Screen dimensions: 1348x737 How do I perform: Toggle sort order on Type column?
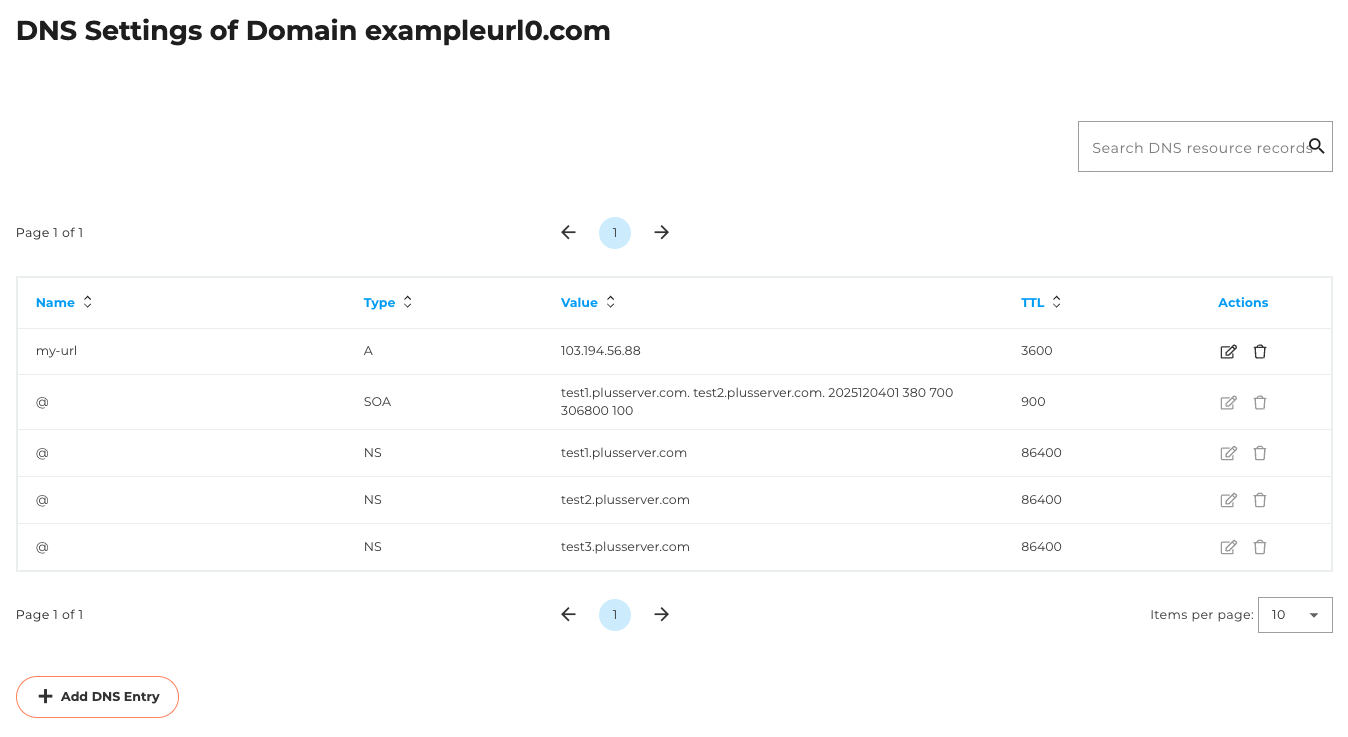tap(406, 301)
